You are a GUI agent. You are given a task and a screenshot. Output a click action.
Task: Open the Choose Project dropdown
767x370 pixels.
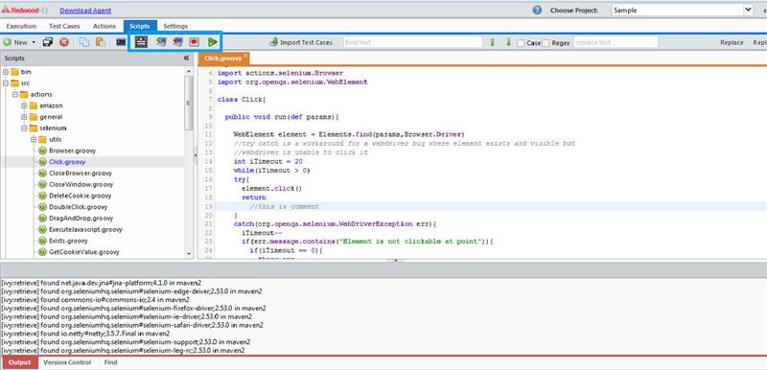748,10
